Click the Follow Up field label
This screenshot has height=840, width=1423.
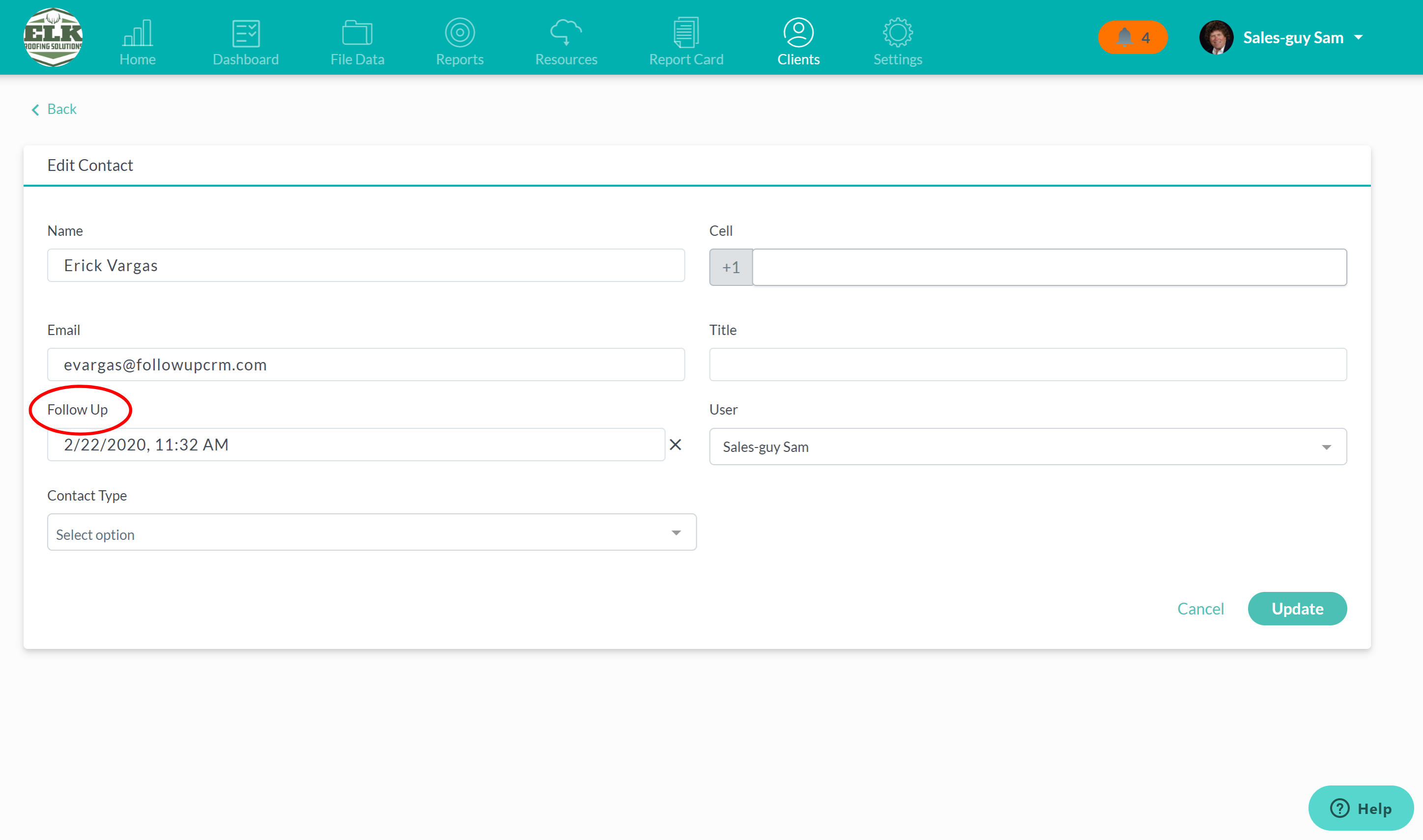[78, 410]
